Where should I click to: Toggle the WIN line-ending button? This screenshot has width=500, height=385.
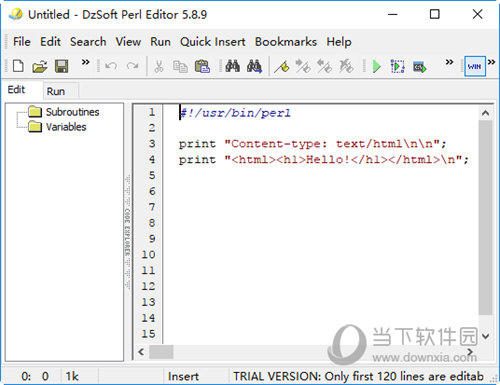tap(475, 66)
